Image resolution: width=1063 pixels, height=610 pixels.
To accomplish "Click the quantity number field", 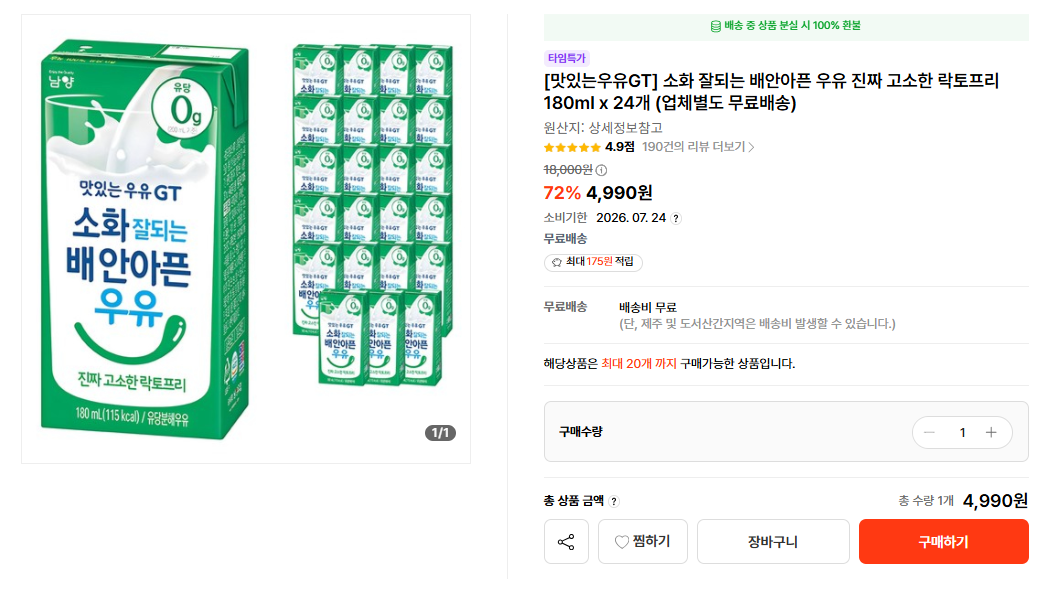I will tap(962, 432).
